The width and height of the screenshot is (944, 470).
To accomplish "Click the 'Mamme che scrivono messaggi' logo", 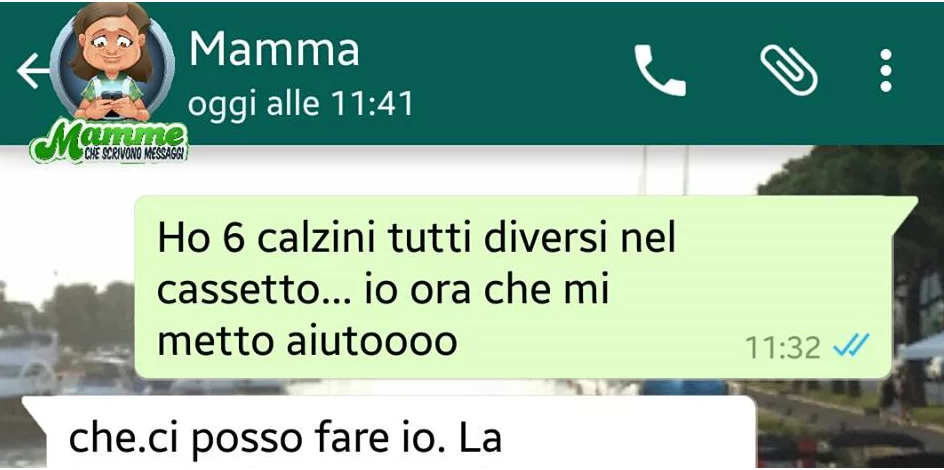I will pyautogui.click(x=109, y=141).
